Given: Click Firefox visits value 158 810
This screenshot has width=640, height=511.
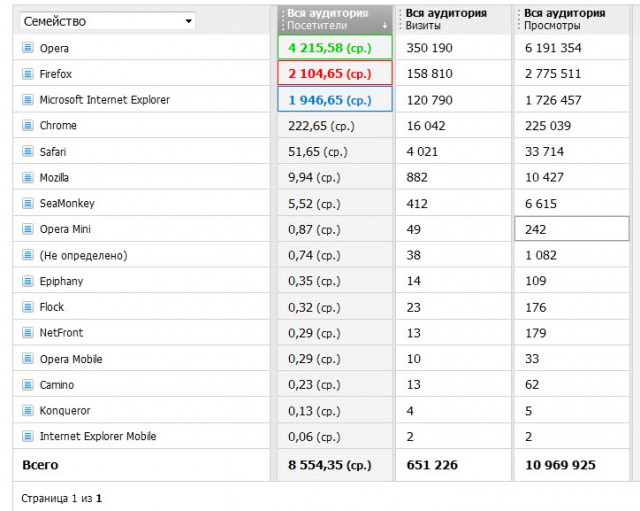Looking at the screenshot, I should (429, 73).
